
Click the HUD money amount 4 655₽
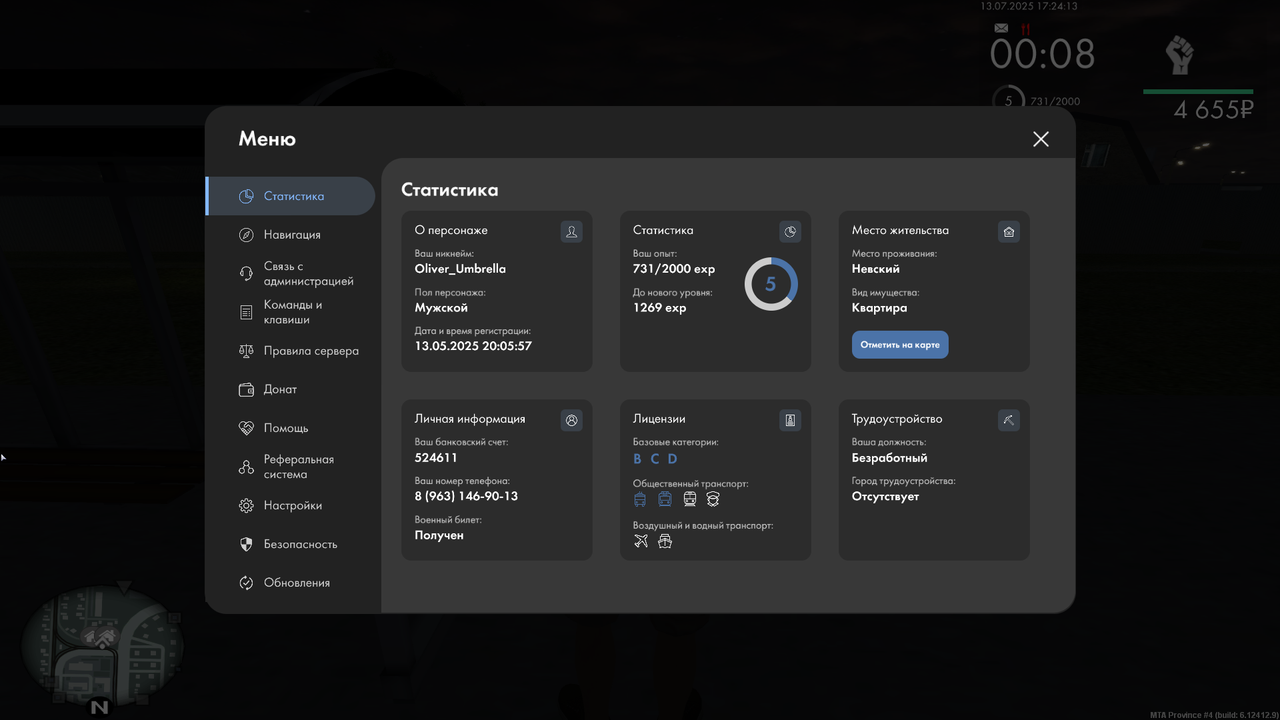point(1213,110)
